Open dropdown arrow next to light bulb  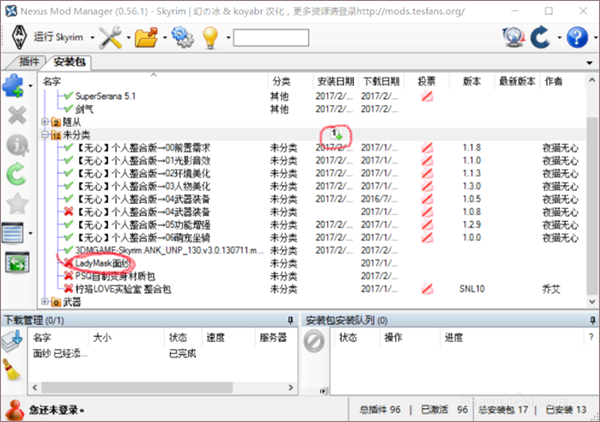click(x=228, y=37)
